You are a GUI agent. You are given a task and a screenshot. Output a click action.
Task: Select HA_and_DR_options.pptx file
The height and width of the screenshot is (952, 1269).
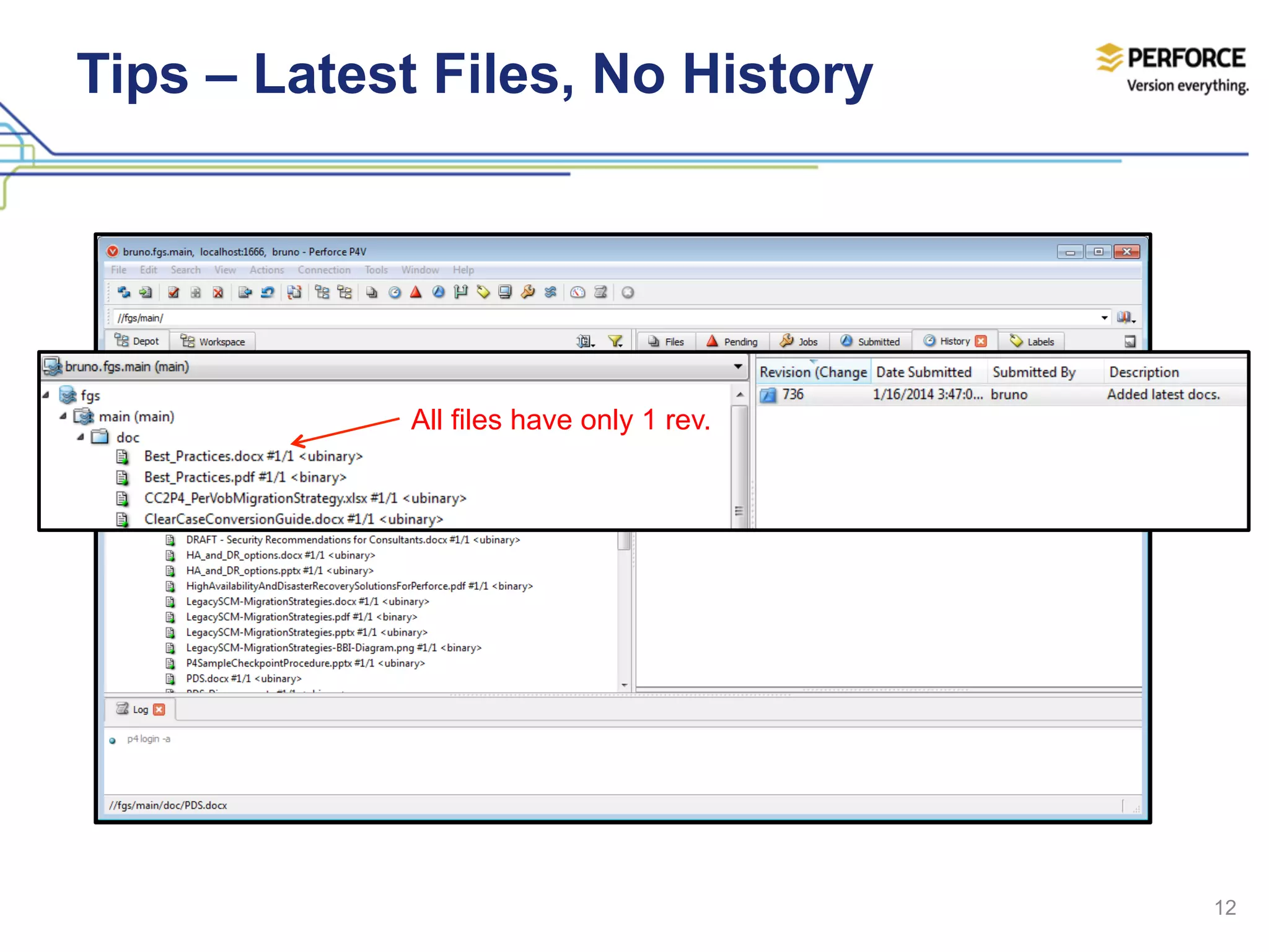tap(279, 570)
